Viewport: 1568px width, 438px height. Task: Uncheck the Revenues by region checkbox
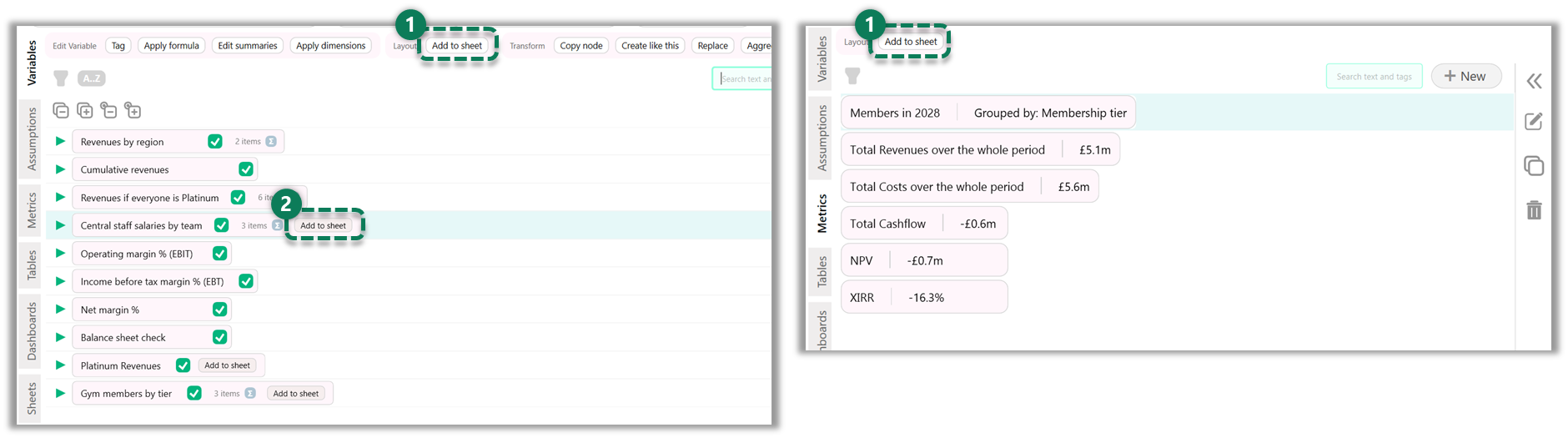pyautogui.click(x=215, y=142)
